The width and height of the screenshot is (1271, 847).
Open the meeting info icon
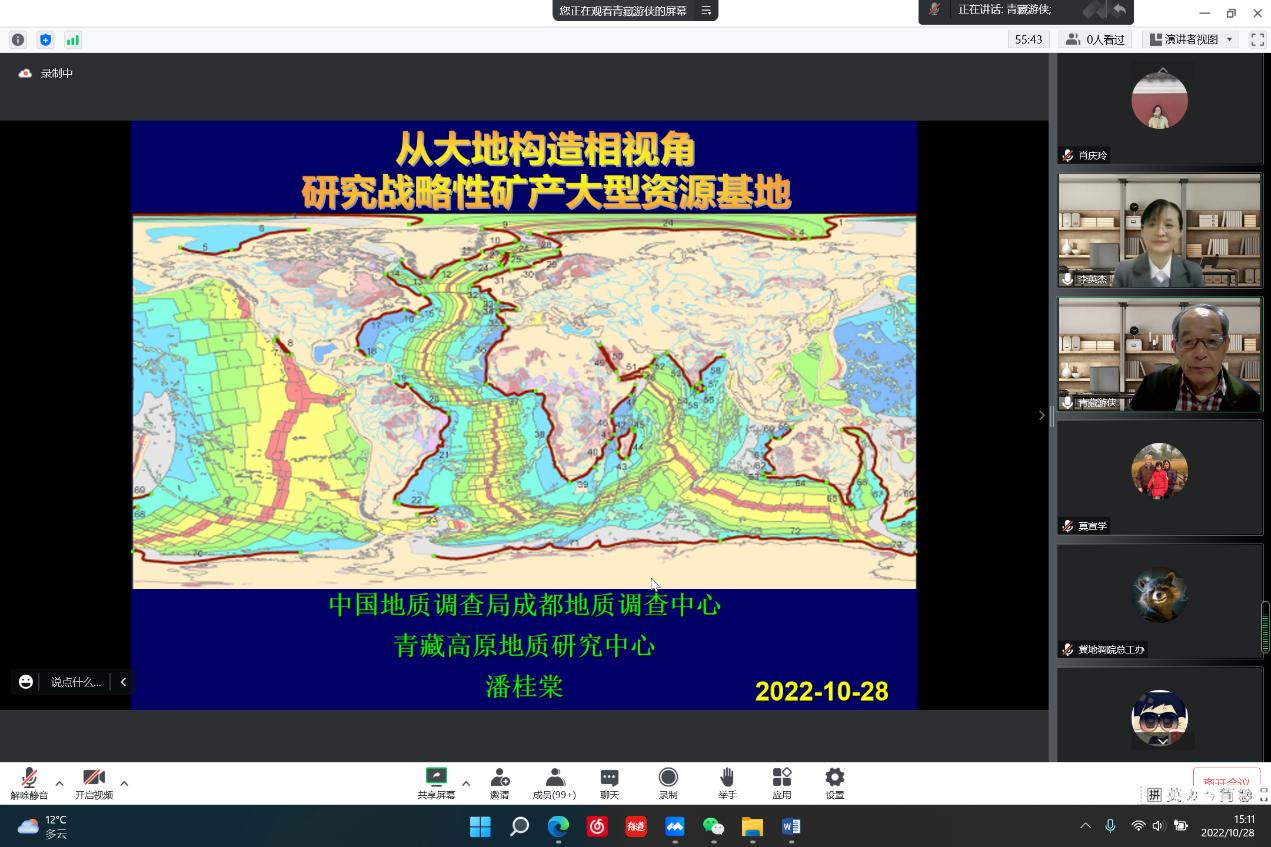click(18, 40)
